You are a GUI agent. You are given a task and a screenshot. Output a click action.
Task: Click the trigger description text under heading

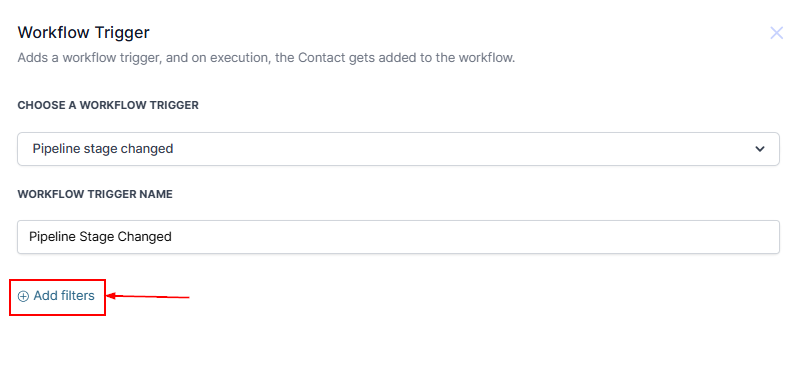(x=266, y=58)
